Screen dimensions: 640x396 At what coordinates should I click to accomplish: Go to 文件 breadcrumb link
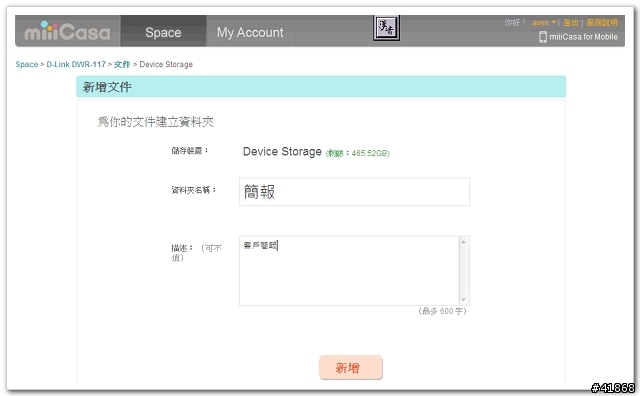coord(122,64)
